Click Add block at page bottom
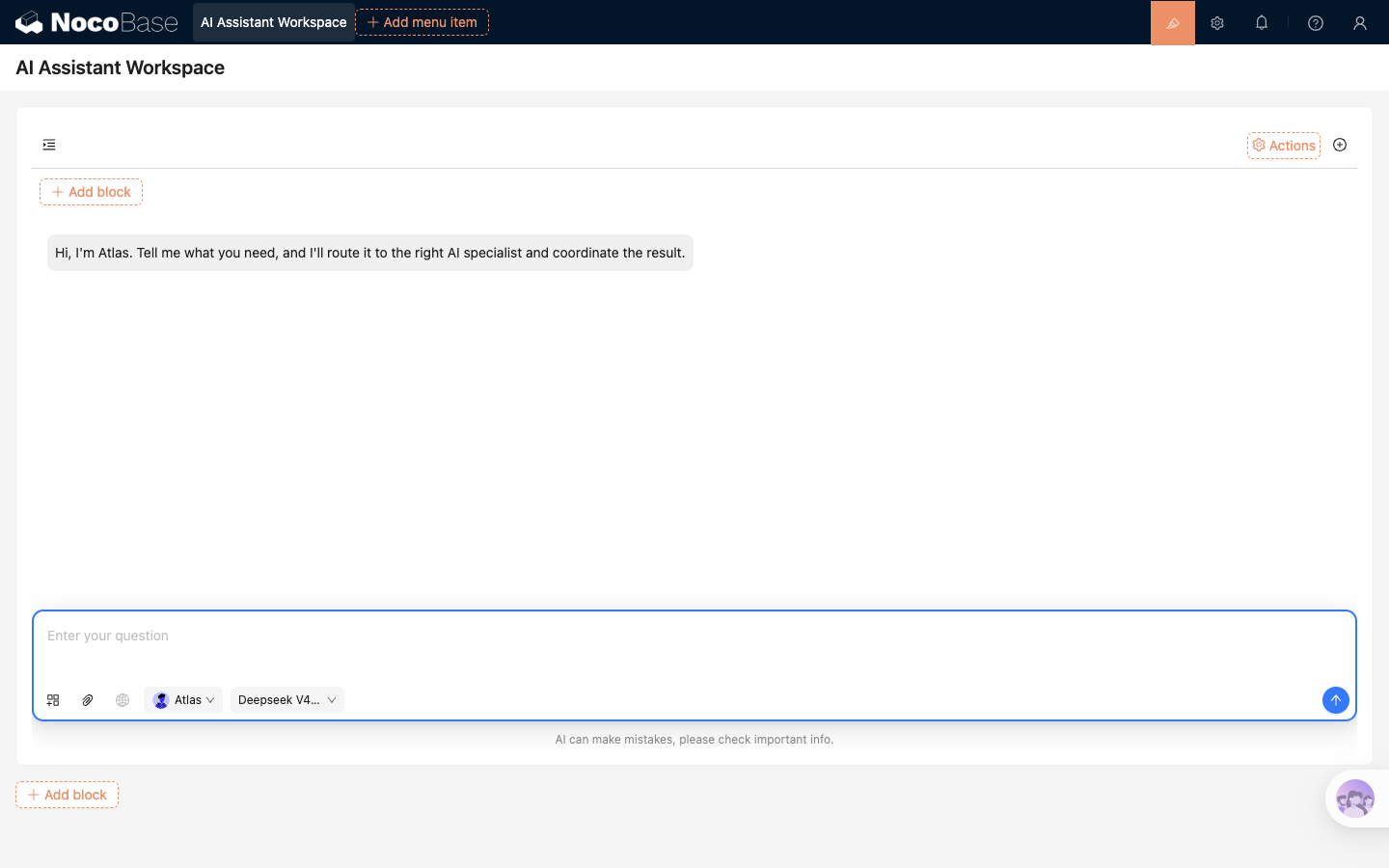 pos(67,795)
